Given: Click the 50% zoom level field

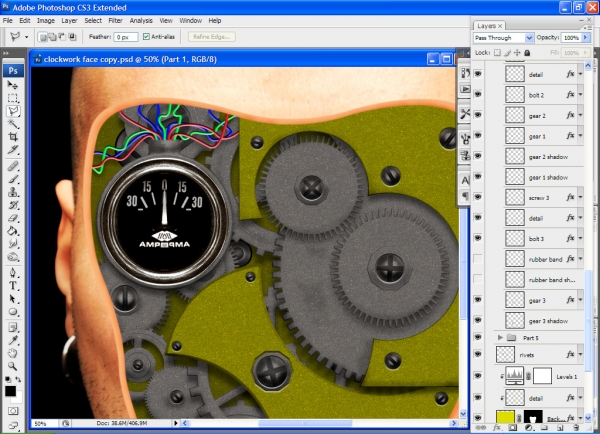Looking at the screenshot, I should [x=45, y=423].
